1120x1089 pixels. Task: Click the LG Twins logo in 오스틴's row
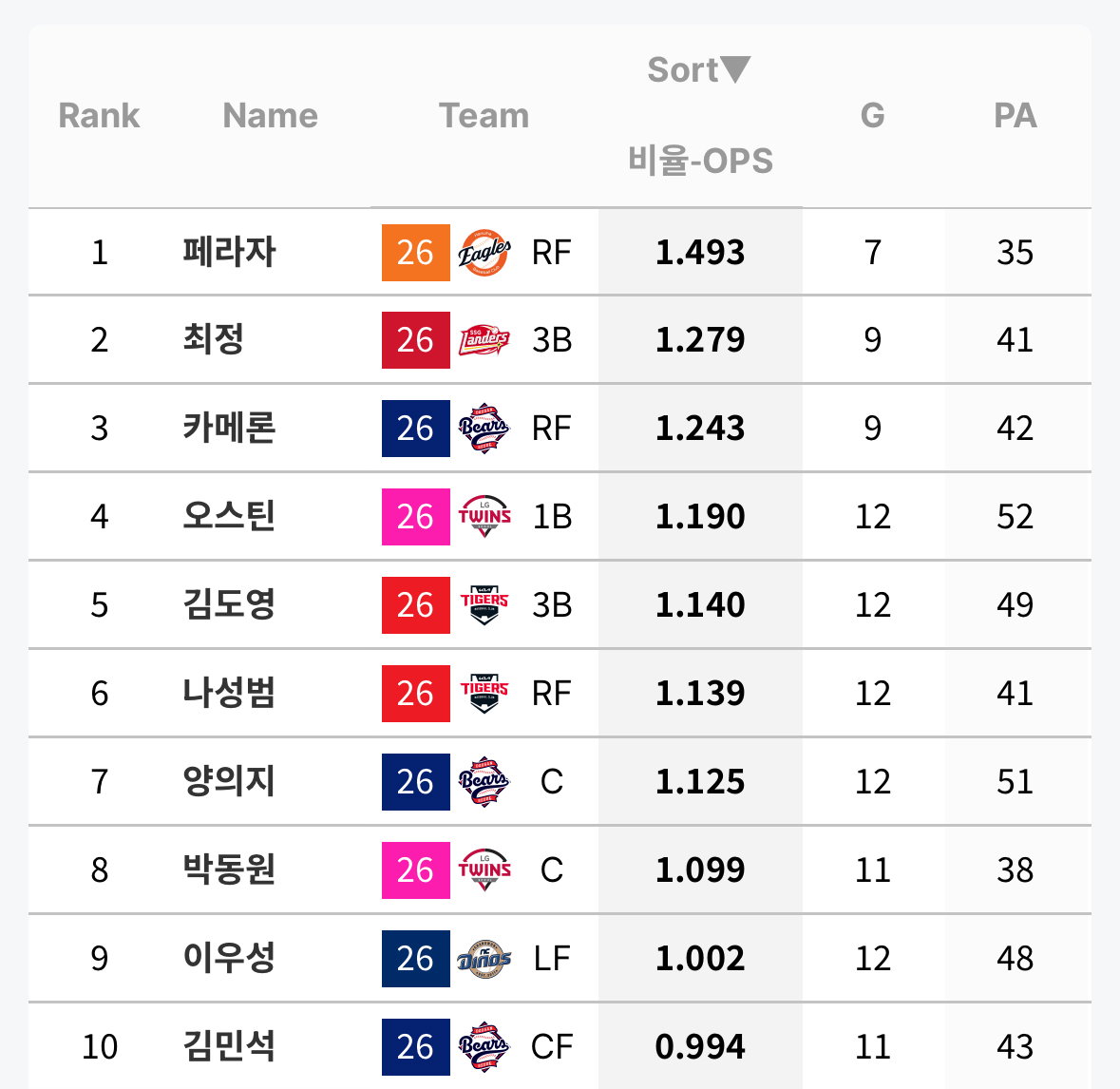pyautogui.click(x=484, y=516)
